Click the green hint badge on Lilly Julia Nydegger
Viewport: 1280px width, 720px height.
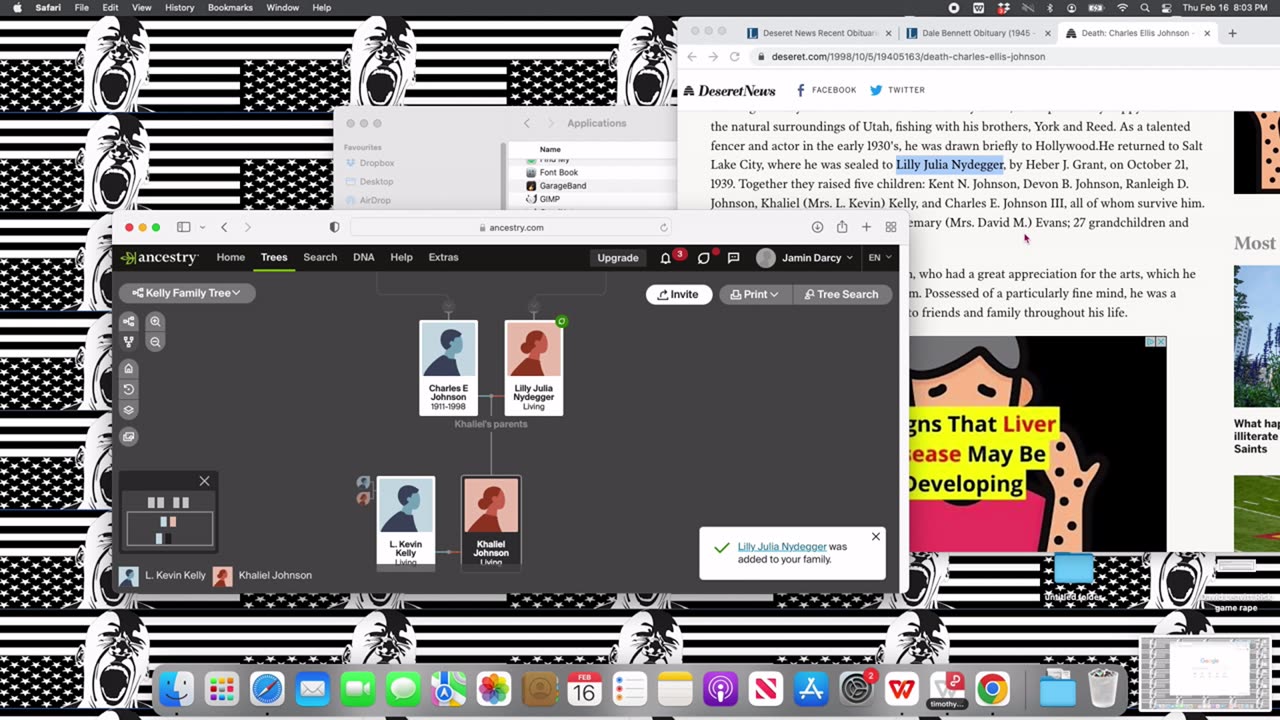point(561,321)
